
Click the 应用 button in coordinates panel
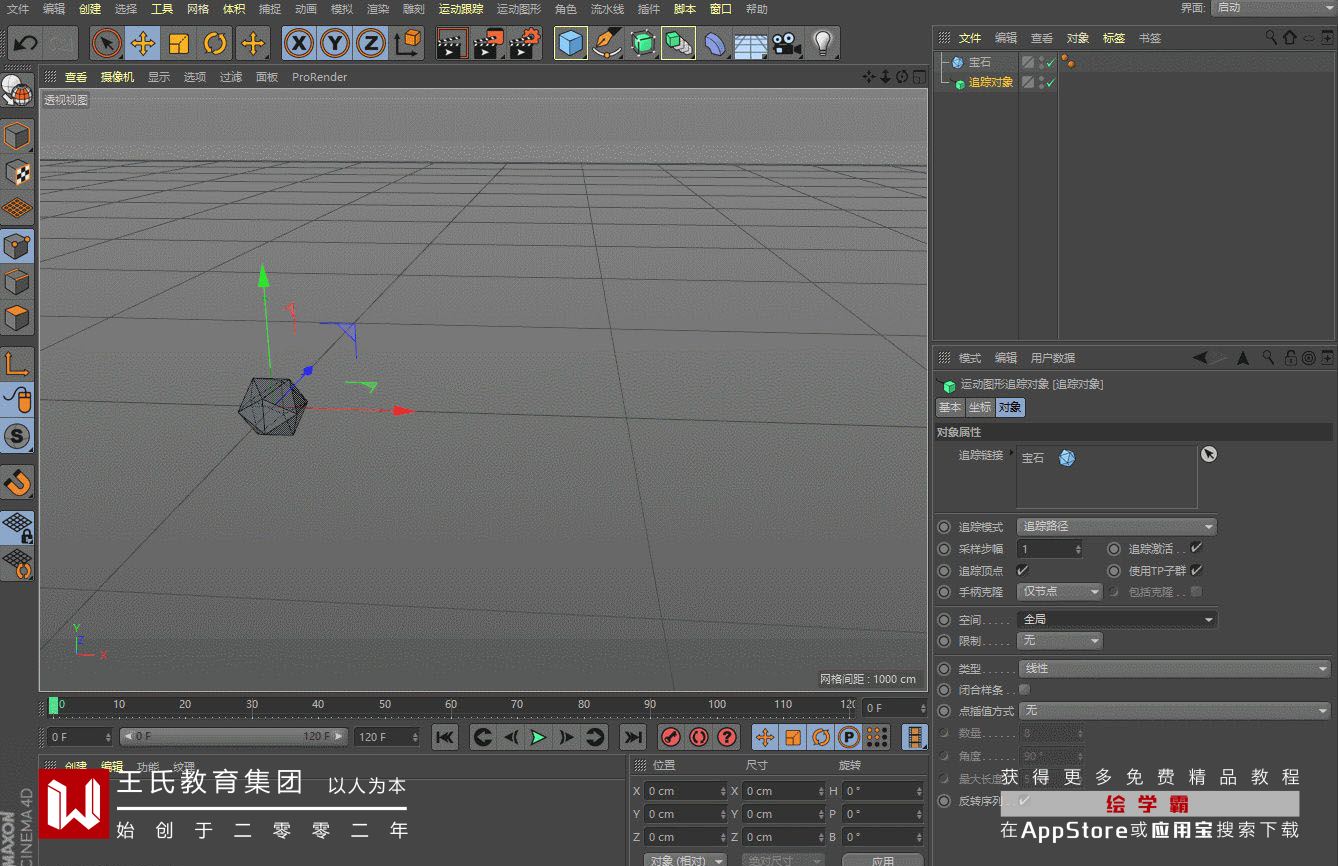883,860
